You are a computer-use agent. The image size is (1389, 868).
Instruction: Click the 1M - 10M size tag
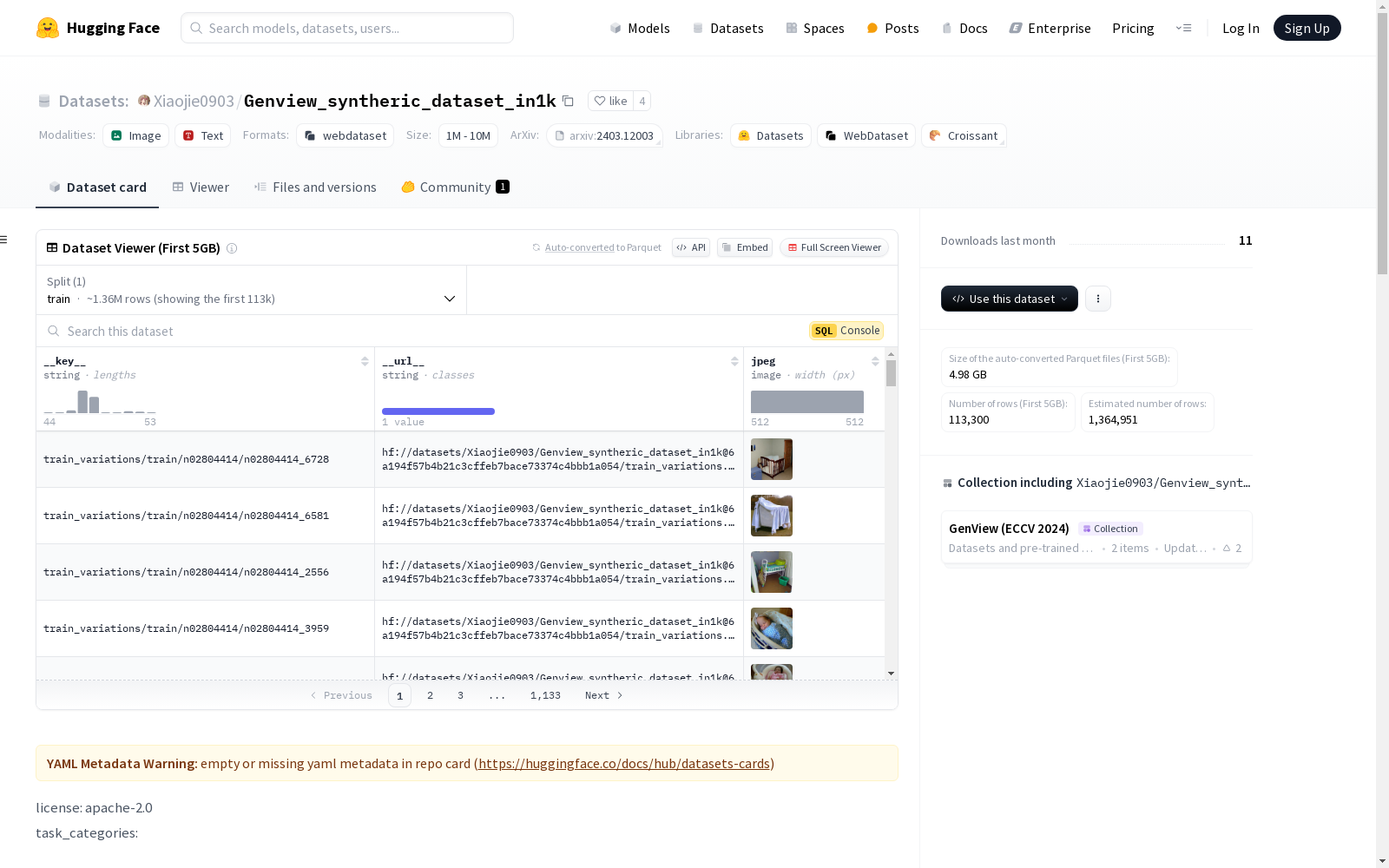point(468,135)
